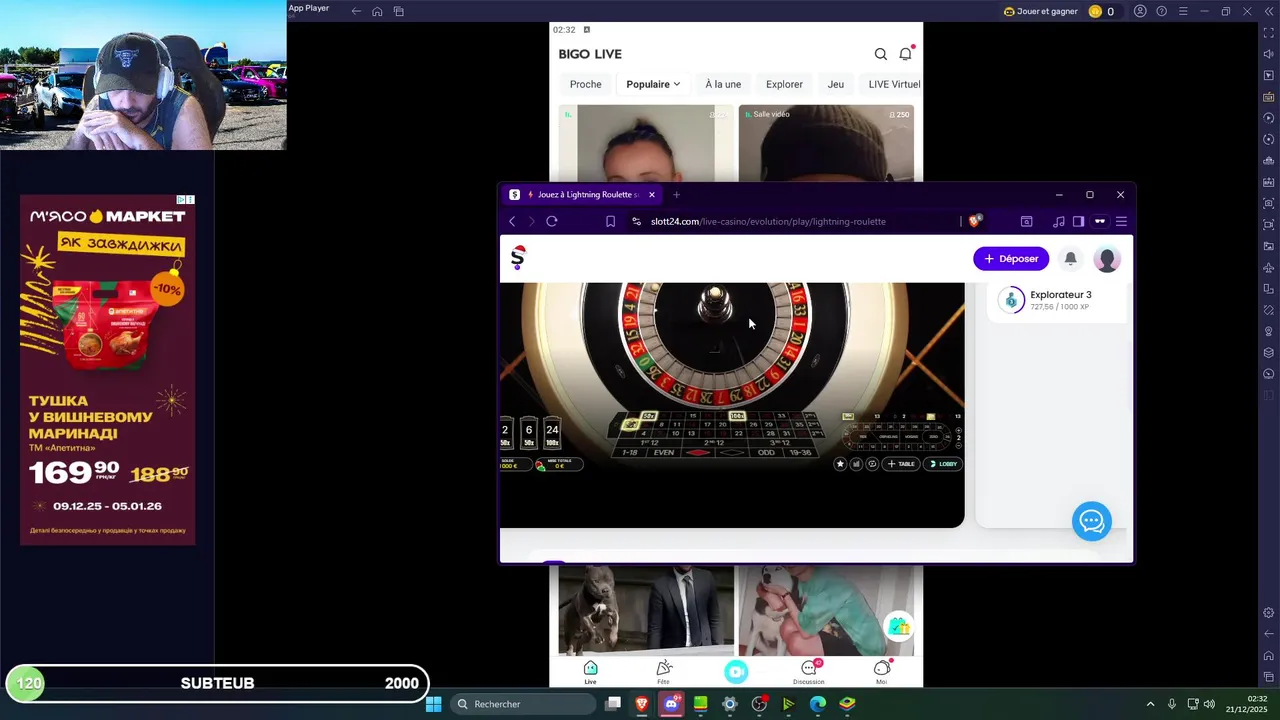Bet on the red diamond in roulette

pyautogui.click(x=698, y=453)
